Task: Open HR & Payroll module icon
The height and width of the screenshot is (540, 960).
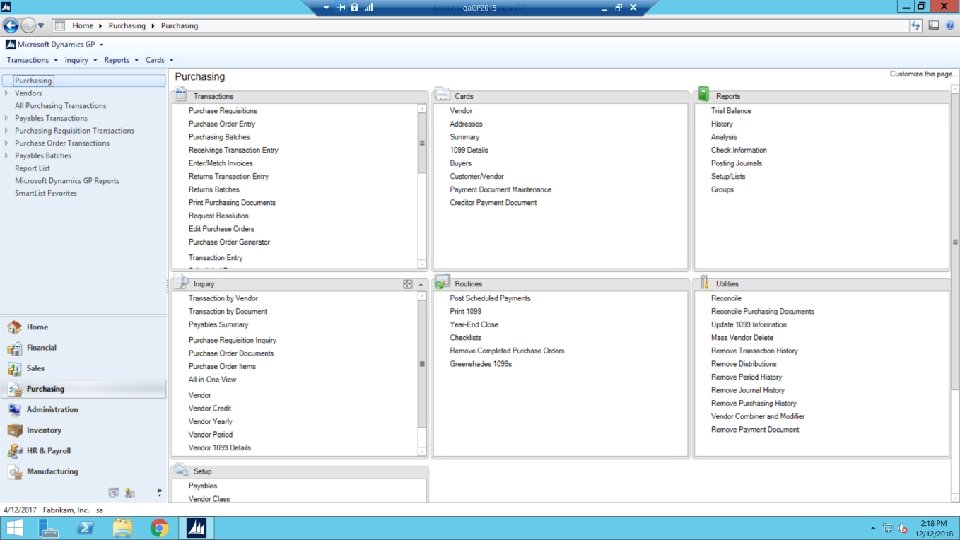Action: (x=15, y=451)
